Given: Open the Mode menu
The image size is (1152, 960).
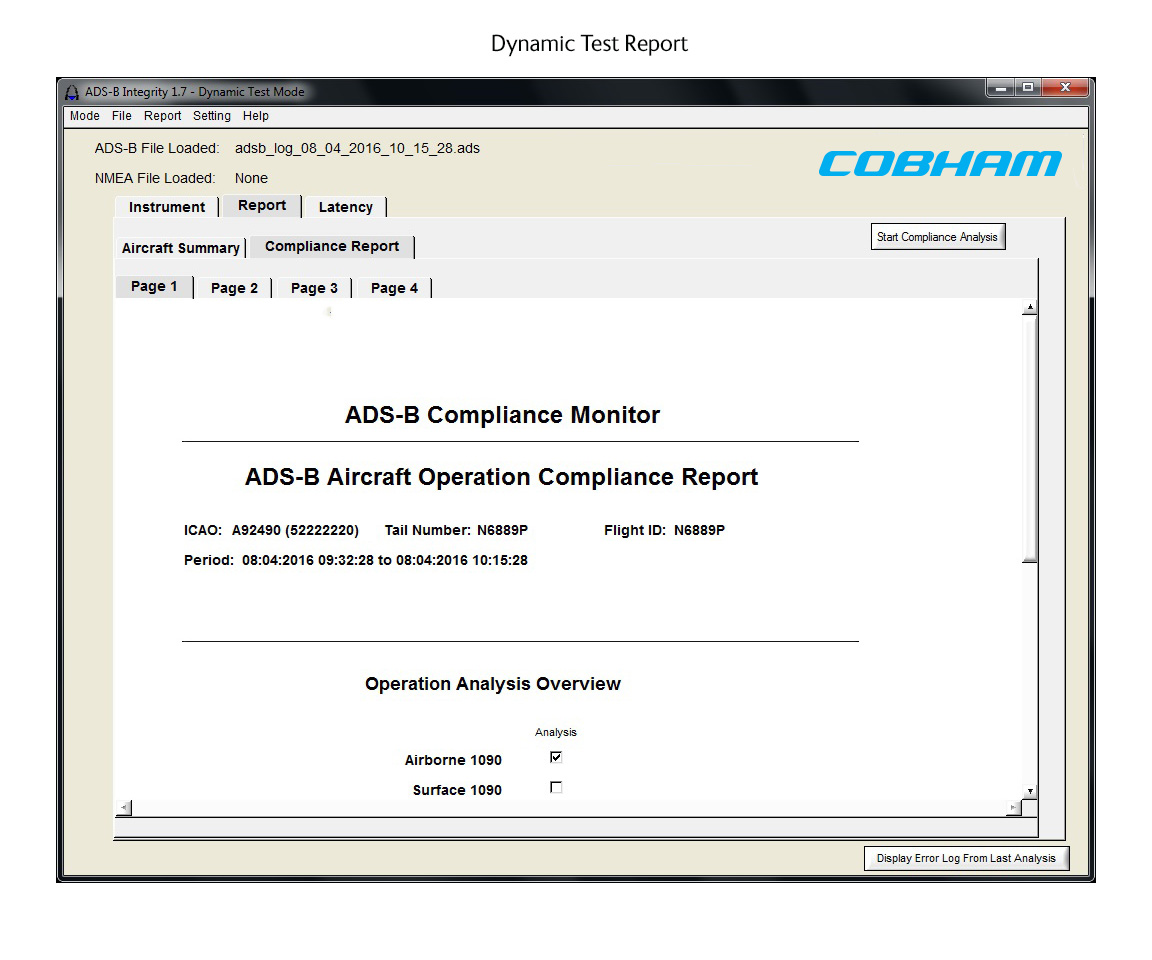Looking at the screenshot, I should click(x=84, y=116).
